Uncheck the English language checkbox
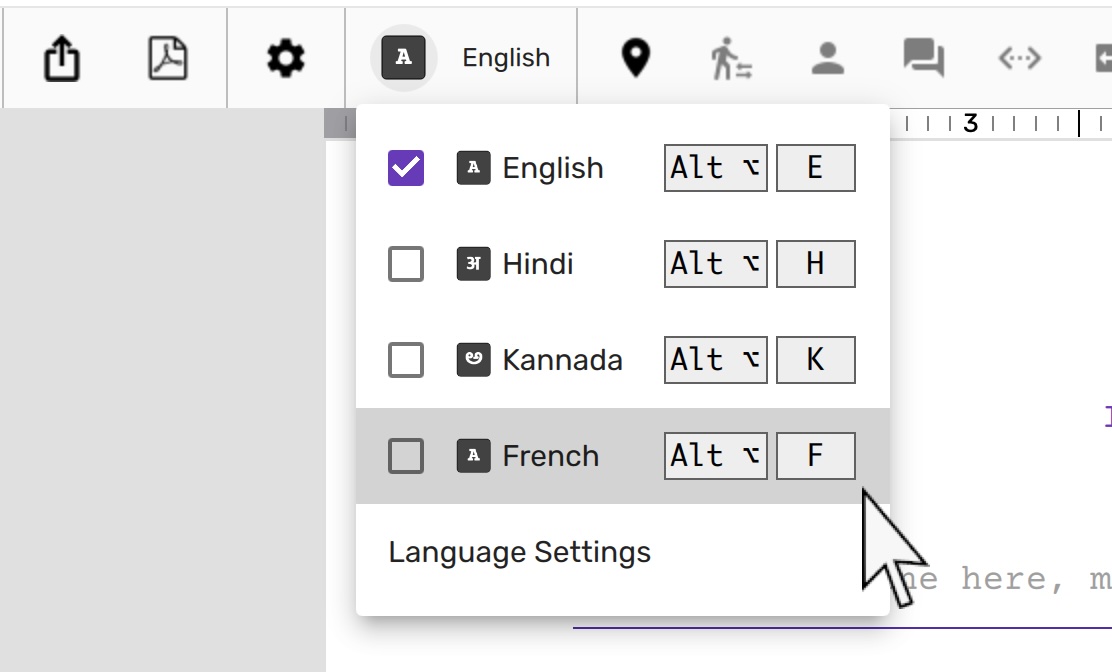 [406, 168]
